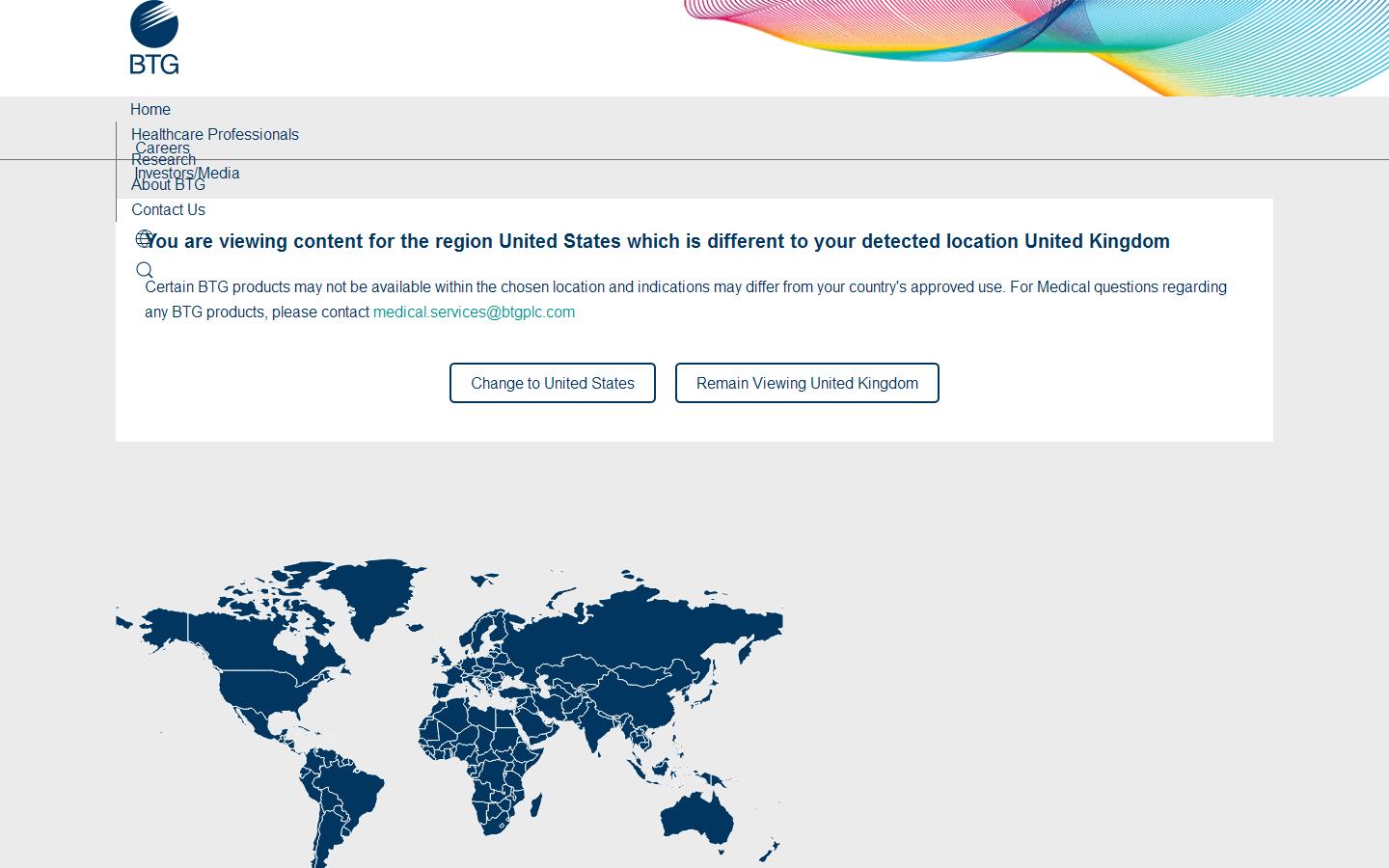Choose Remain Viewing United Kingdom
Image resolution: width=1389 pixels, height=868 pixels.
(x=807, y=383)
